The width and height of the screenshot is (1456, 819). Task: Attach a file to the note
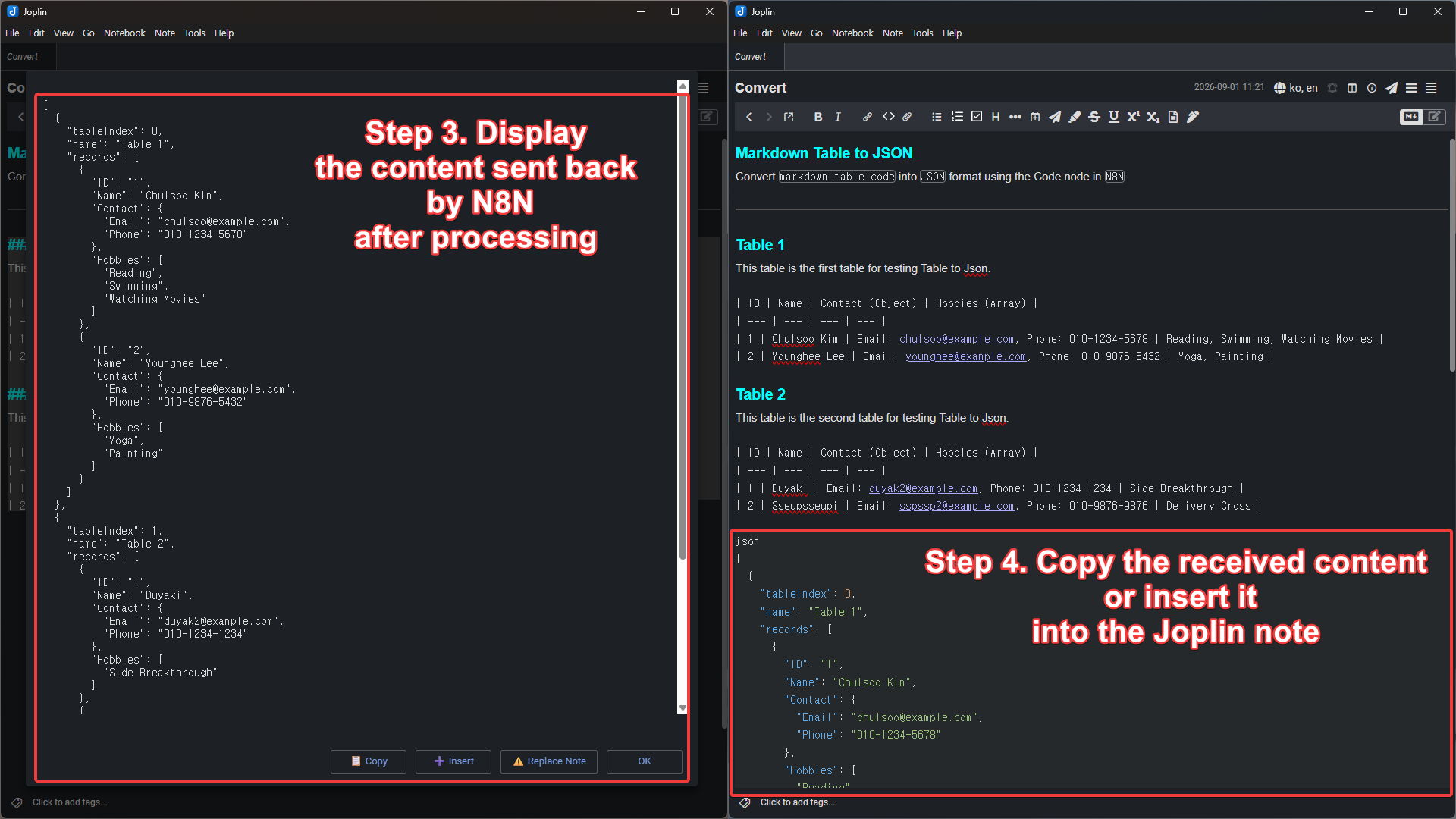(907, 117)
